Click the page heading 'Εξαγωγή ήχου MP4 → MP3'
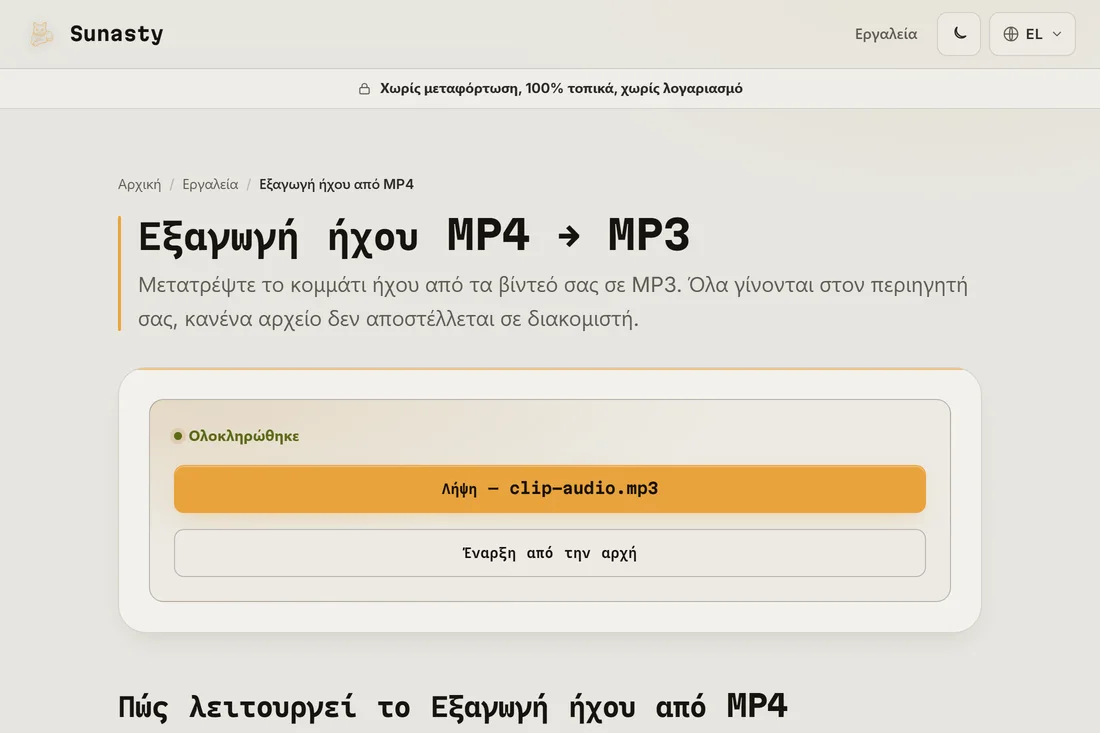The width and height of the screenshot is (1100, 733). point(414,235)
